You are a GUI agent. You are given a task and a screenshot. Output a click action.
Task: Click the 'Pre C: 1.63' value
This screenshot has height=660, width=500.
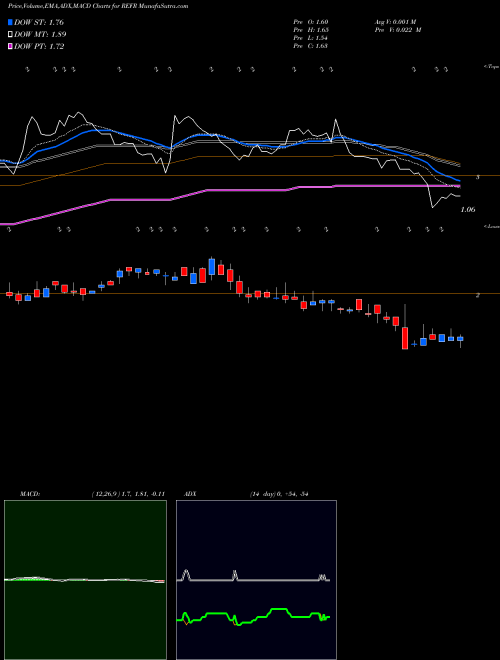tap(311, 46)
